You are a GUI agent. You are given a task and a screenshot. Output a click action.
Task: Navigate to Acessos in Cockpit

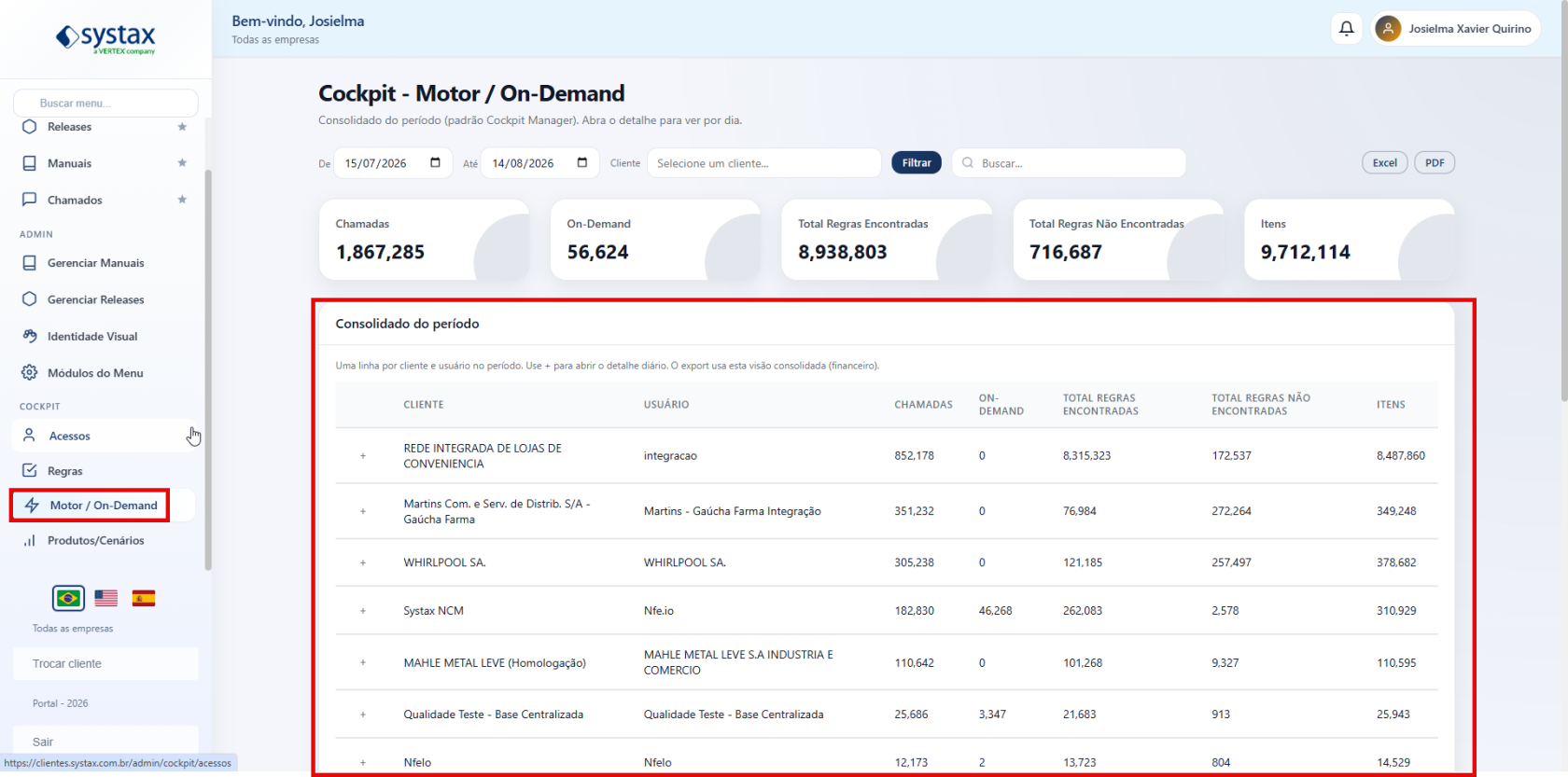click(105, 436)
